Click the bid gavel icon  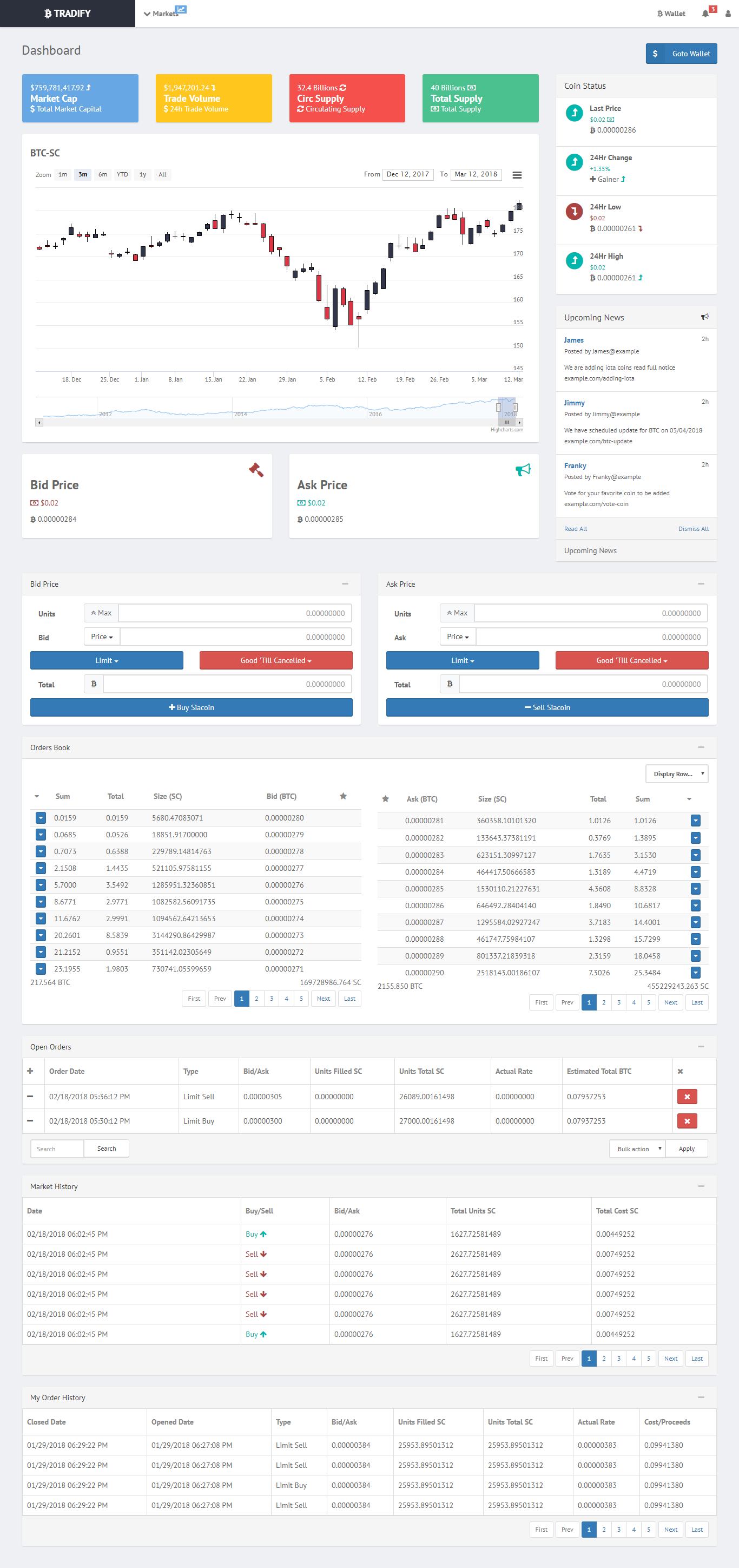pyautogui.click(x=256, y=469)
